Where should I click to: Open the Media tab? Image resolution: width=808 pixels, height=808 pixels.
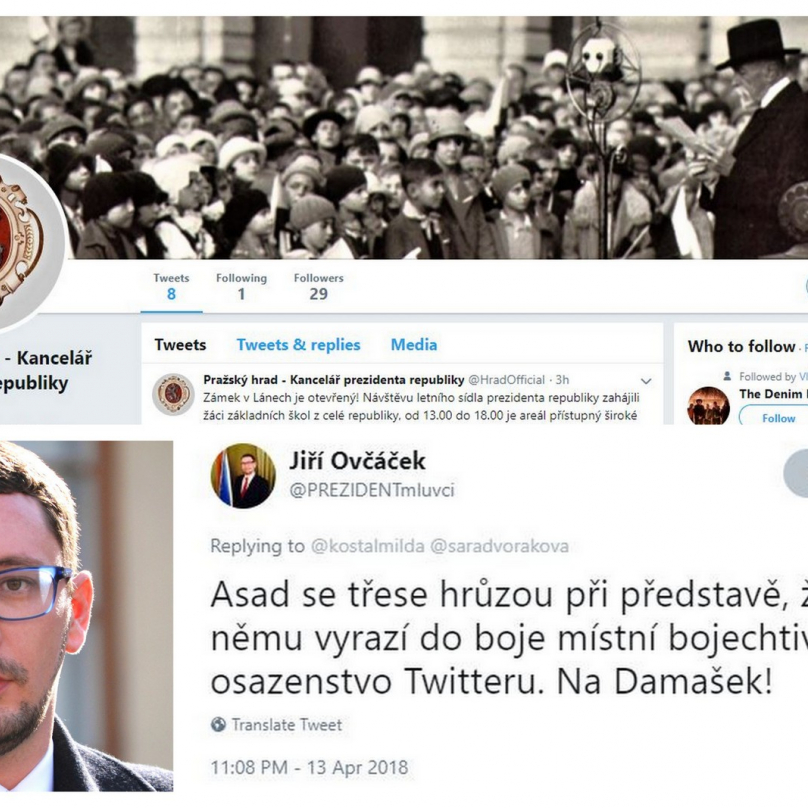coord(414,345)
